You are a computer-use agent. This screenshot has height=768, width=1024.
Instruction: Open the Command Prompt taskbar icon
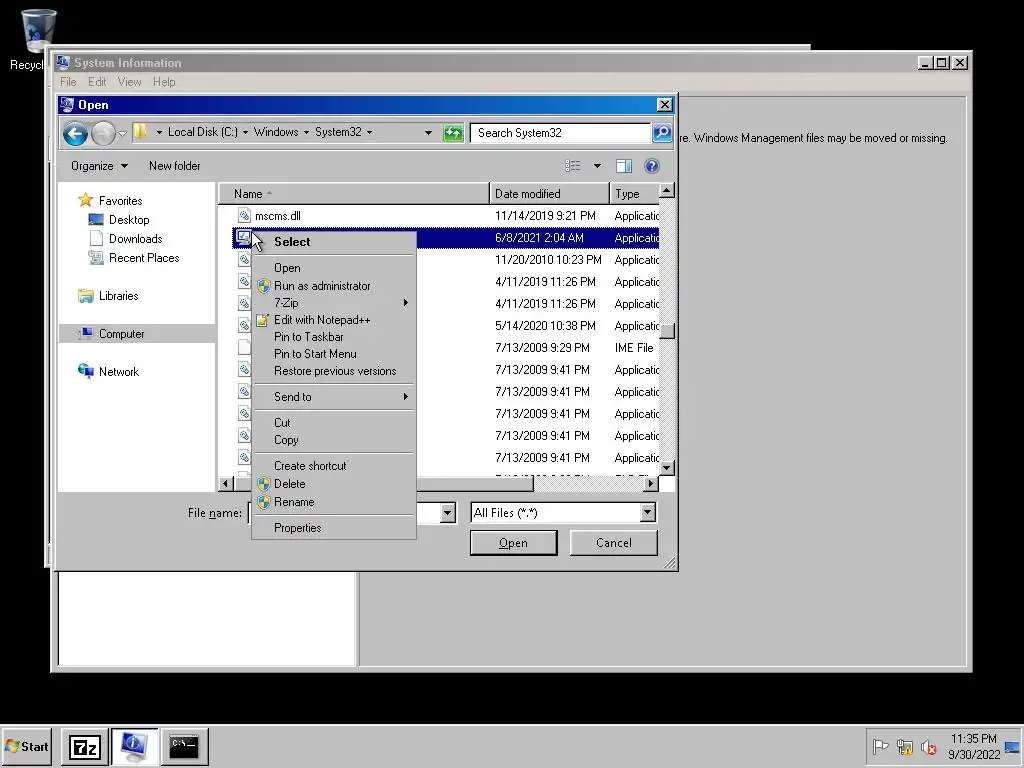point(184,746)
